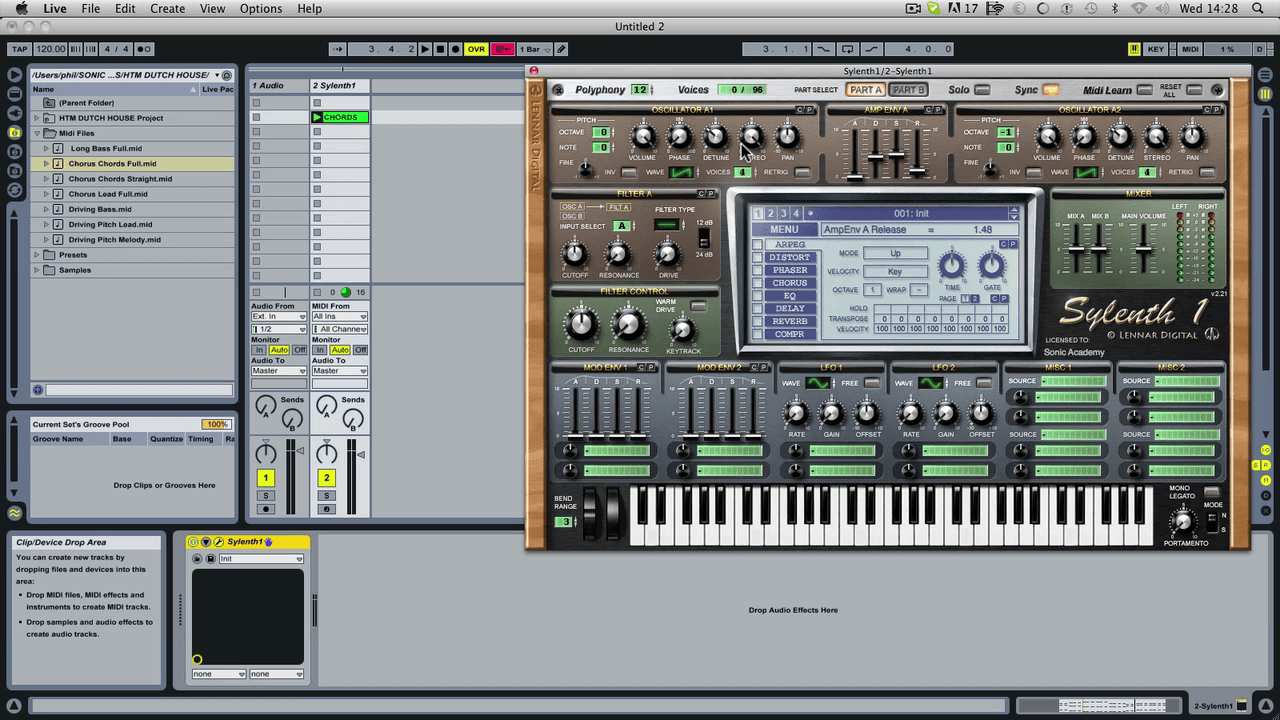
Task: Click Oscillator A1 wave shape selector
Action: (x=681, y=172)
